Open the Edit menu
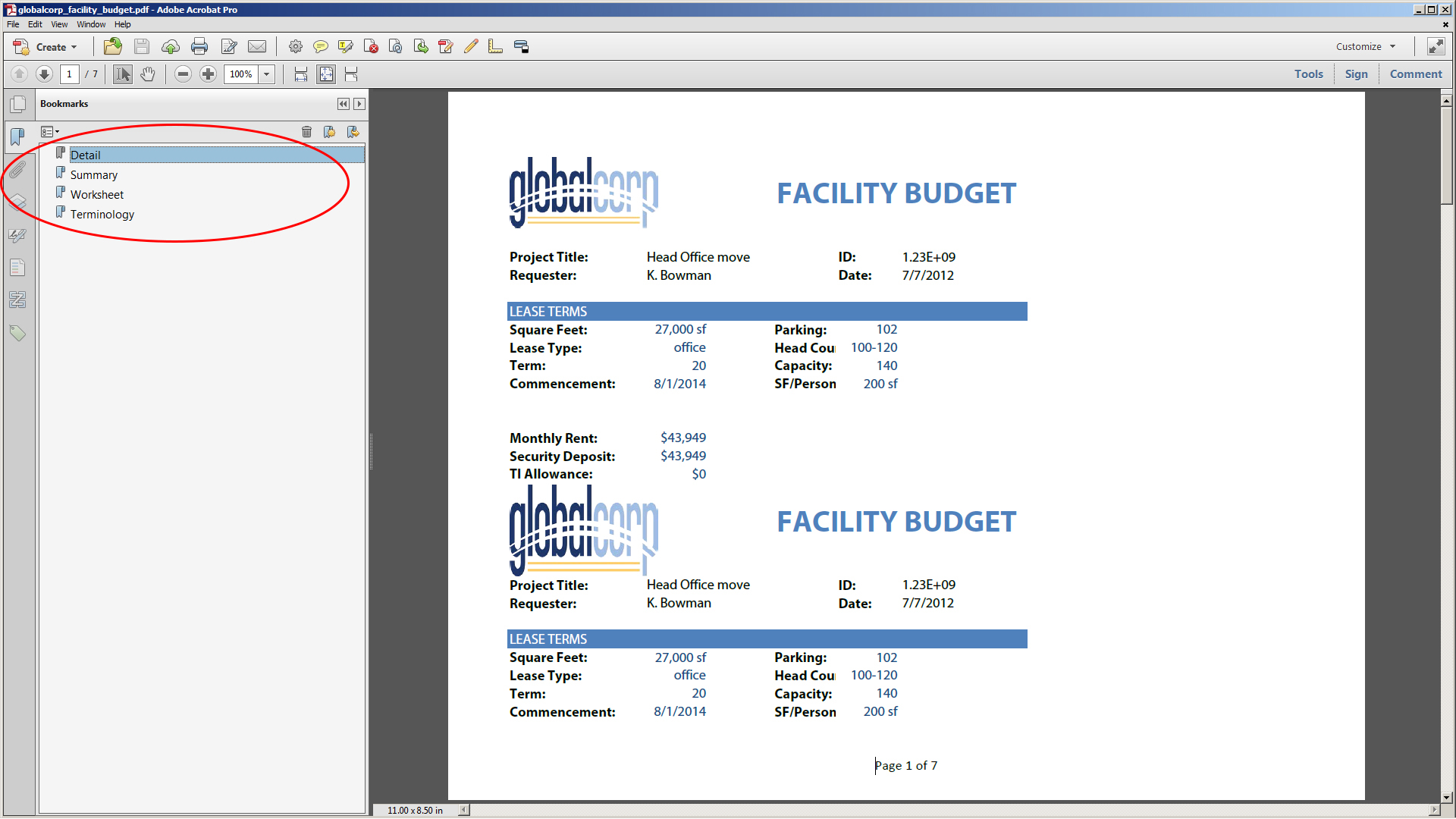This screenshot has height=819, width=1456. pyautogui.click(x=35, y=24)
